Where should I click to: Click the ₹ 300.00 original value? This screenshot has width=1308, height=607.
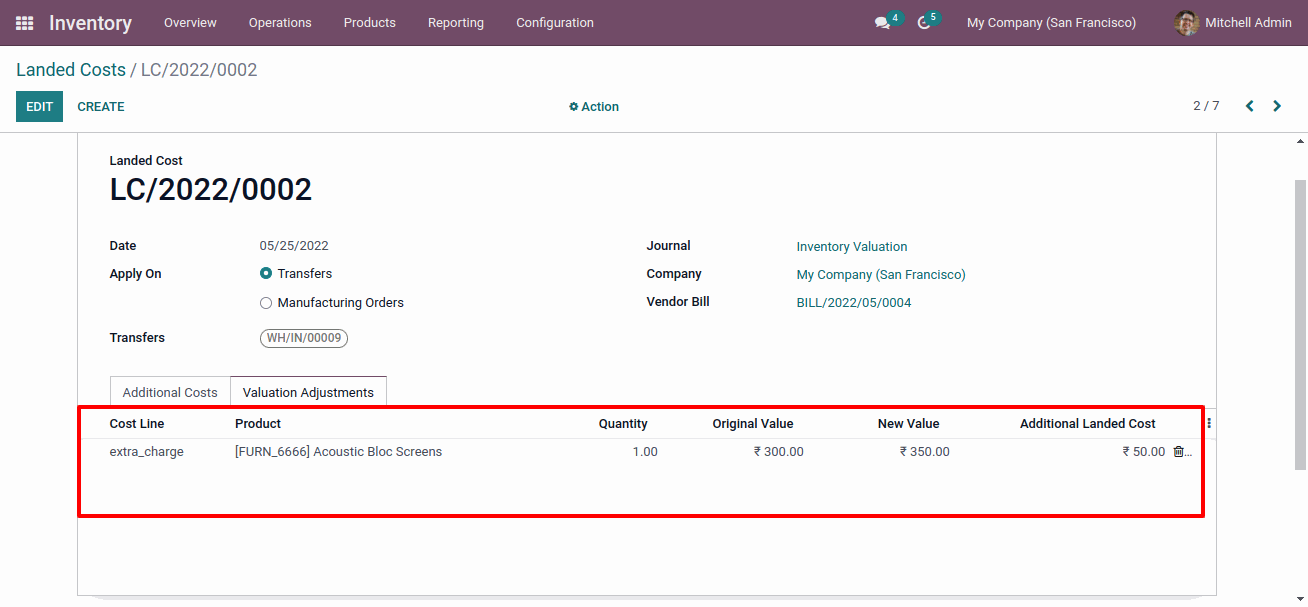(779, 452)
